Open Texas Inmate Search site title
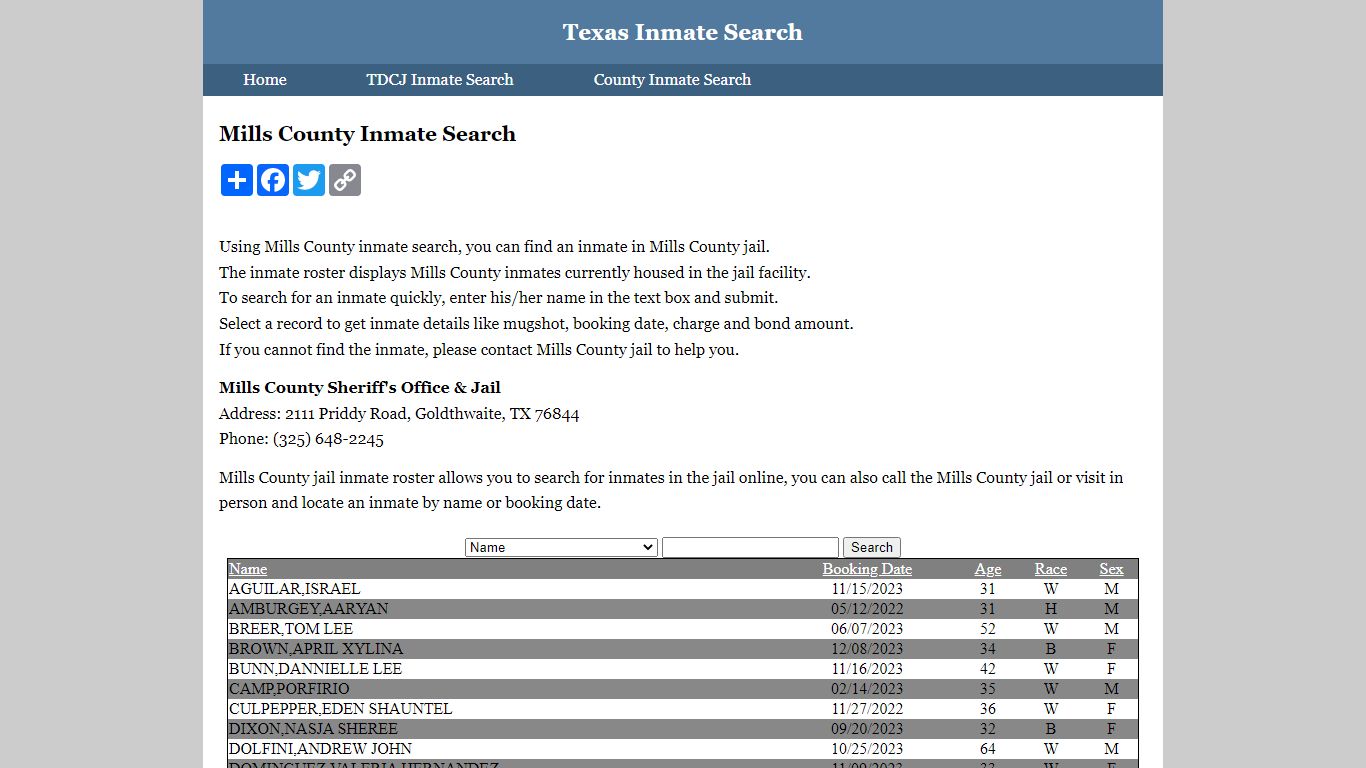The height and width of the screenshot is (768, 1366). click(x=683, y=32)
